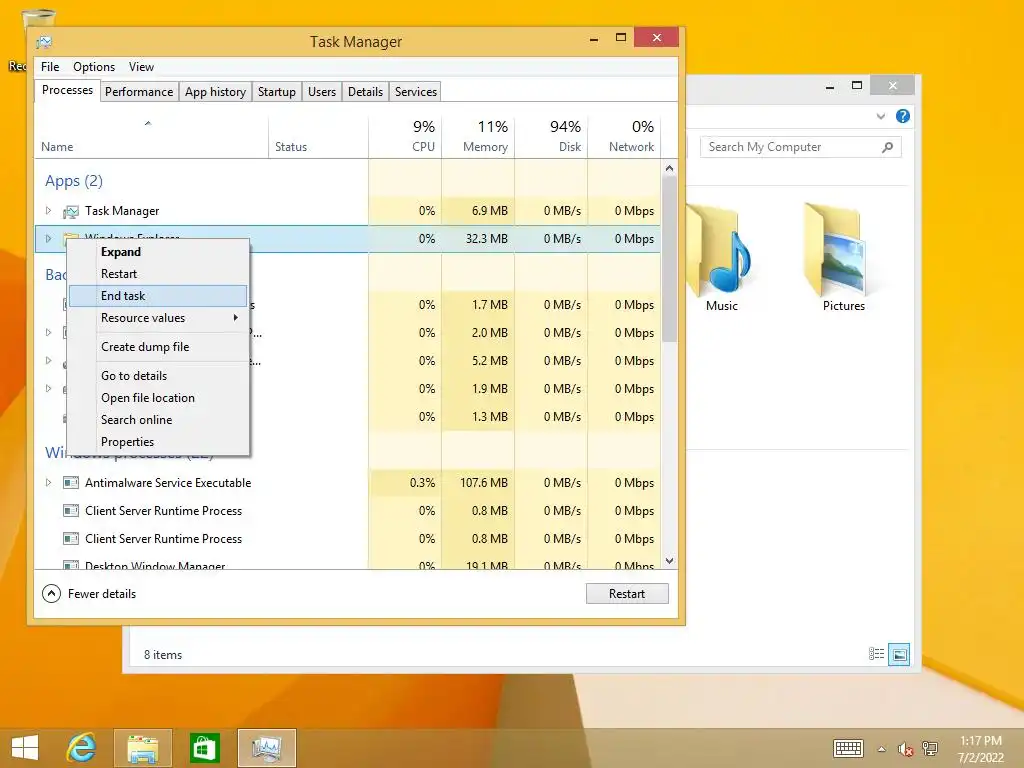Switch to the App history tab
Screen dimensions: 1024x768
point(216,92)
